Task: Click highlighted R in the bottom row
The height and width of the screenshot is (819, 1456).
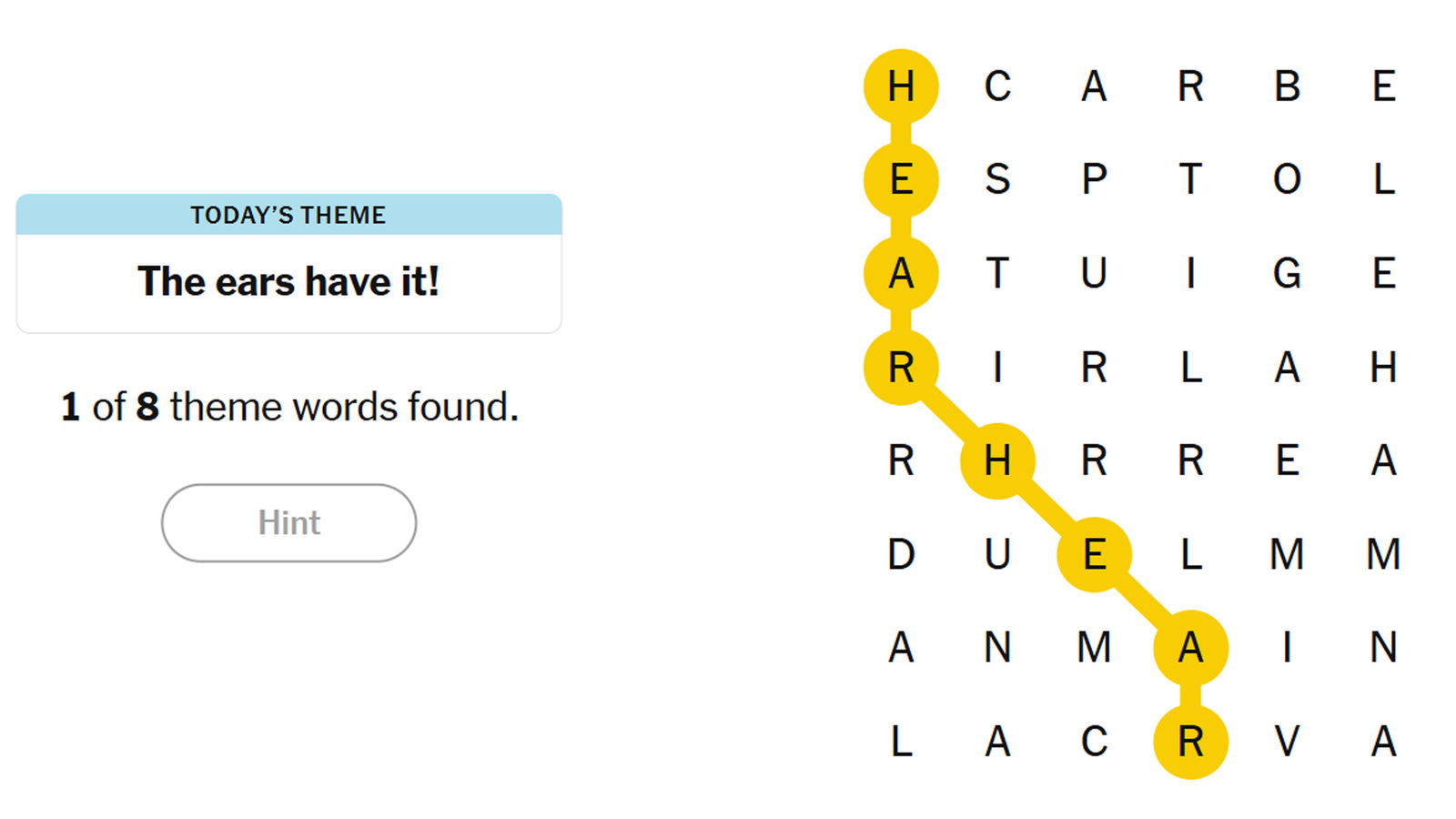Action: tap(1190, 741)
